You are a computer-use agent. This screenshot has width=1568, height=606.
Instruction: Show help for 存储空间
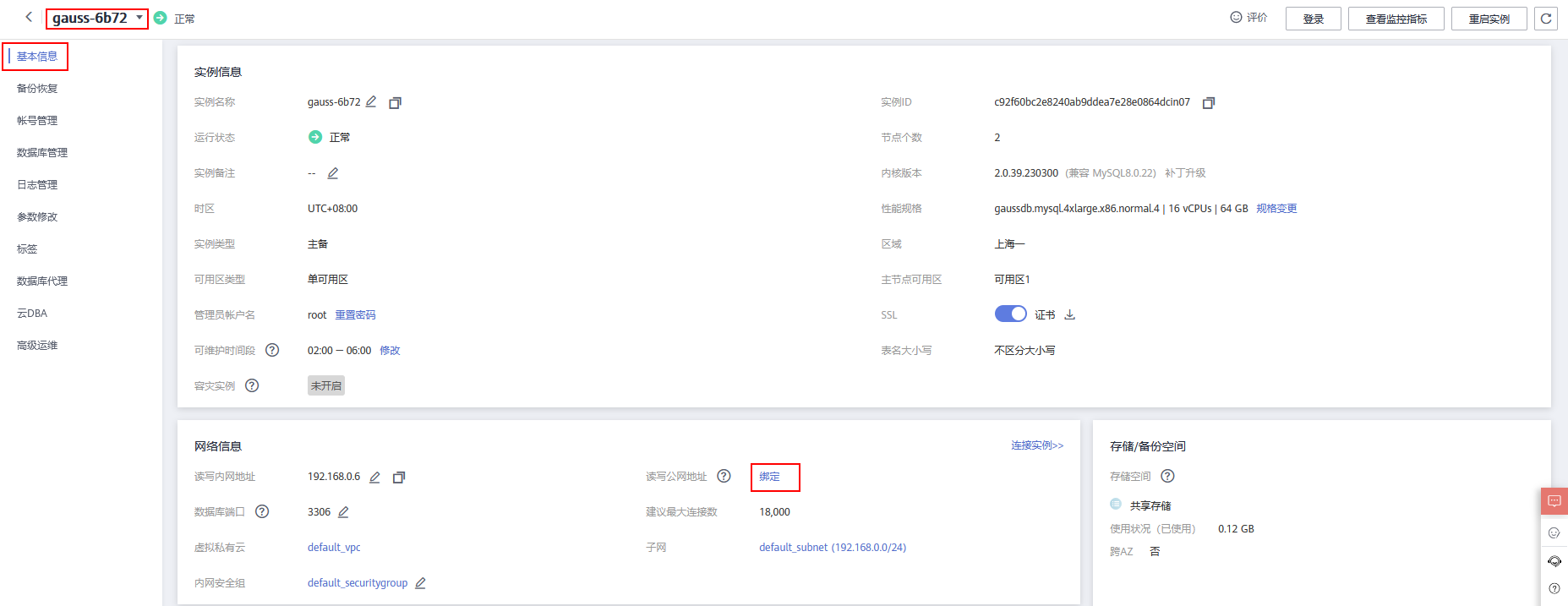coord(1167,476)
